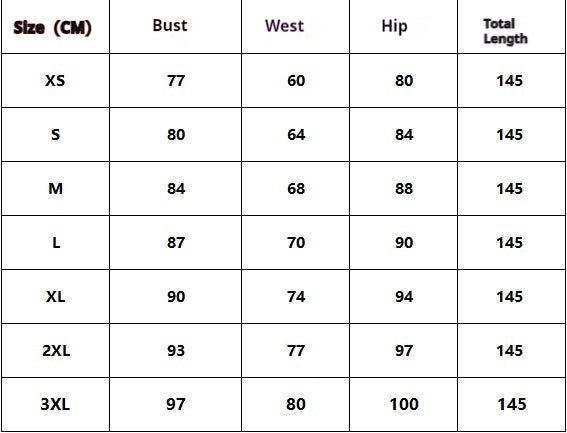The height and width of the screenshot is (433, 567).
Task: Select total length 145 in 3XL row
Action: click(512, 404)
